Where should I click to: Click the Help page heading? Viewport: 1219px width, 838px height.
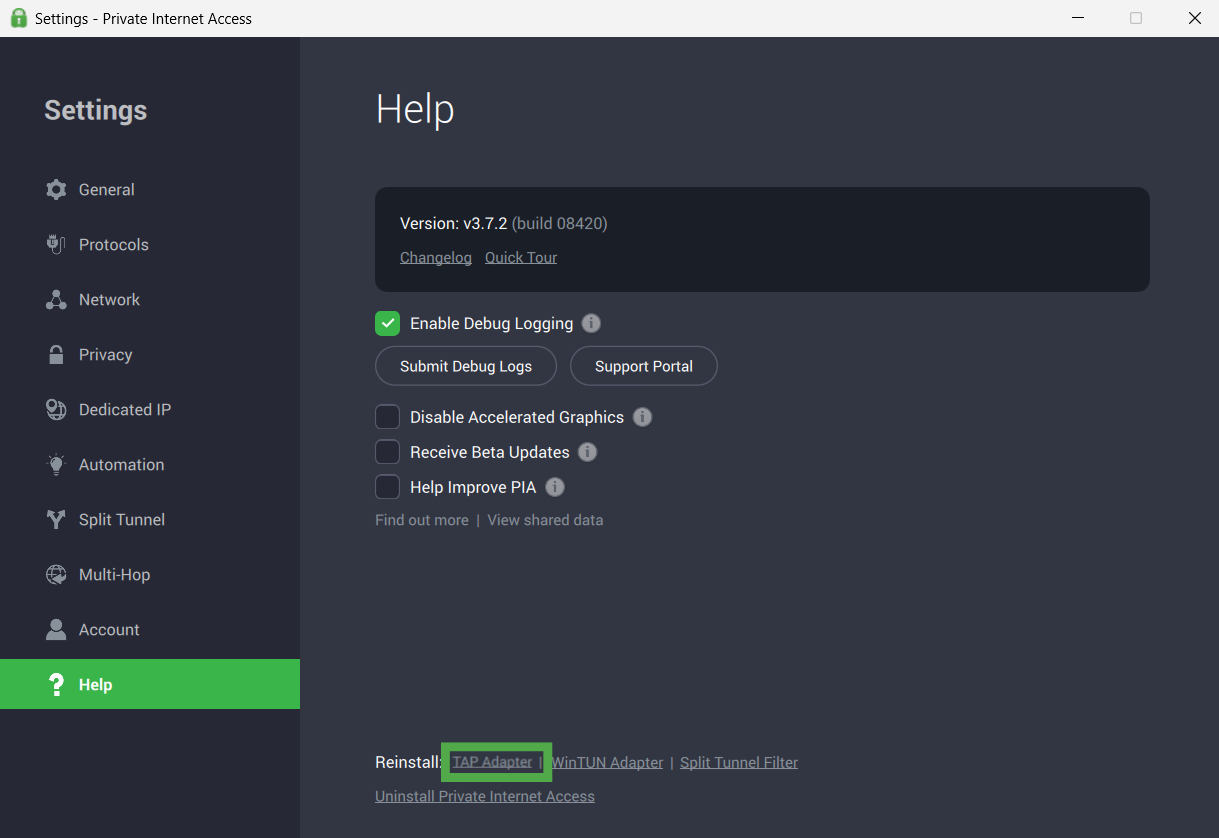[415, 110]
